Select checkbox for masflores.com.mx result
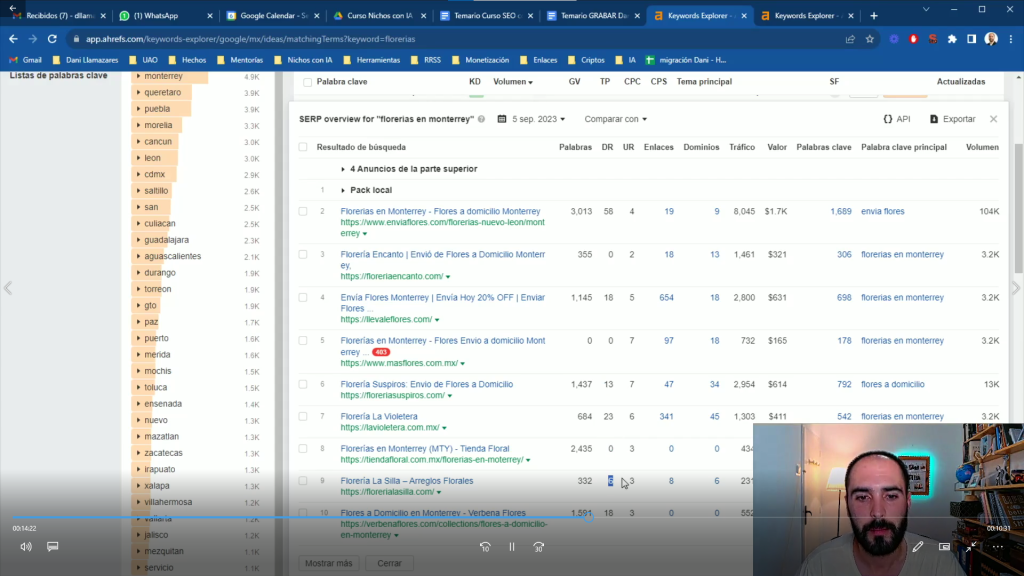The width and height of the screenshot is (1024, 576). pos(303,341)
